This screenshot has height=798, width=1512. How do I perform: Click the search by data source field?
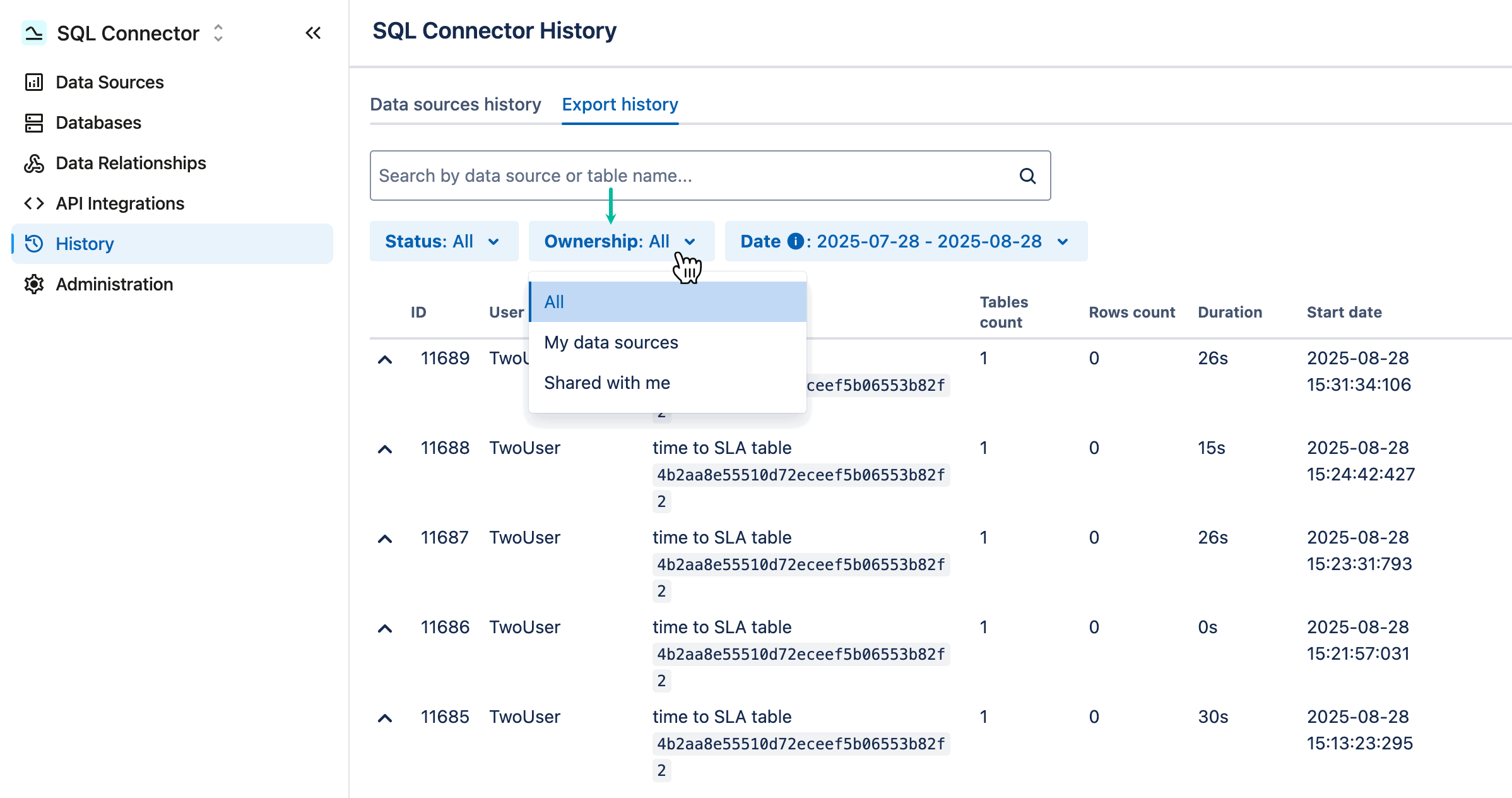(x=631, y=176)
